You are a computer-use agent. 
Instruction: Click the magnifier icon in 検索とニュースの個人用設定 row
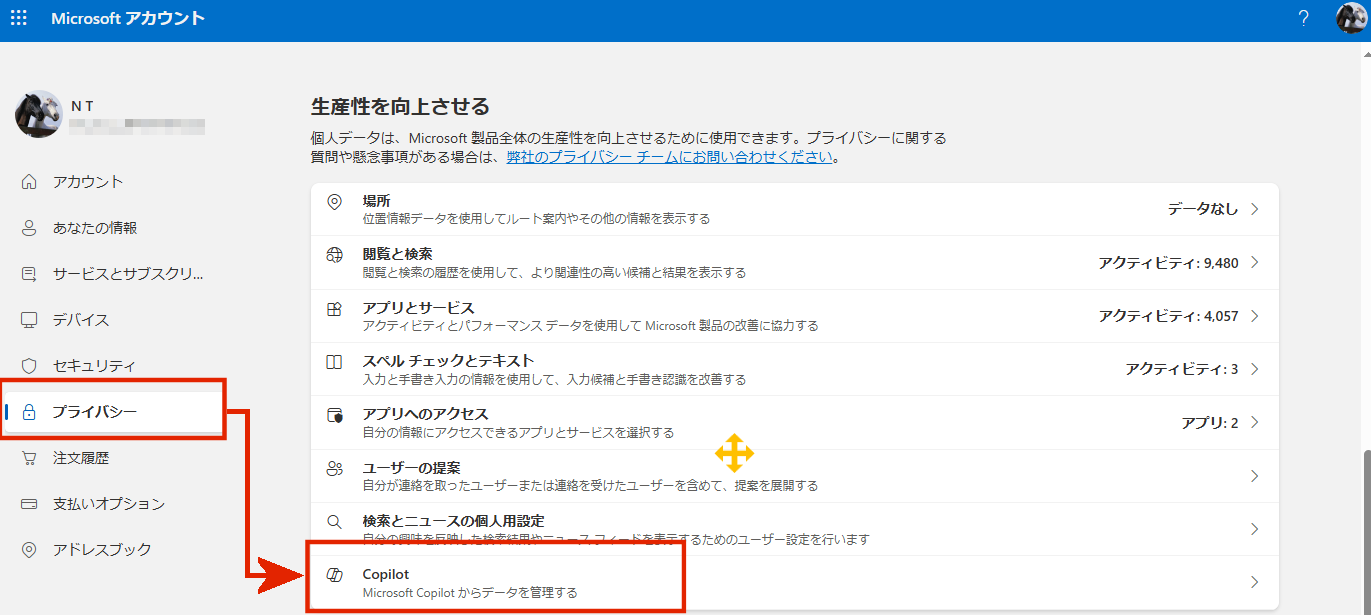tap(335, 521)
